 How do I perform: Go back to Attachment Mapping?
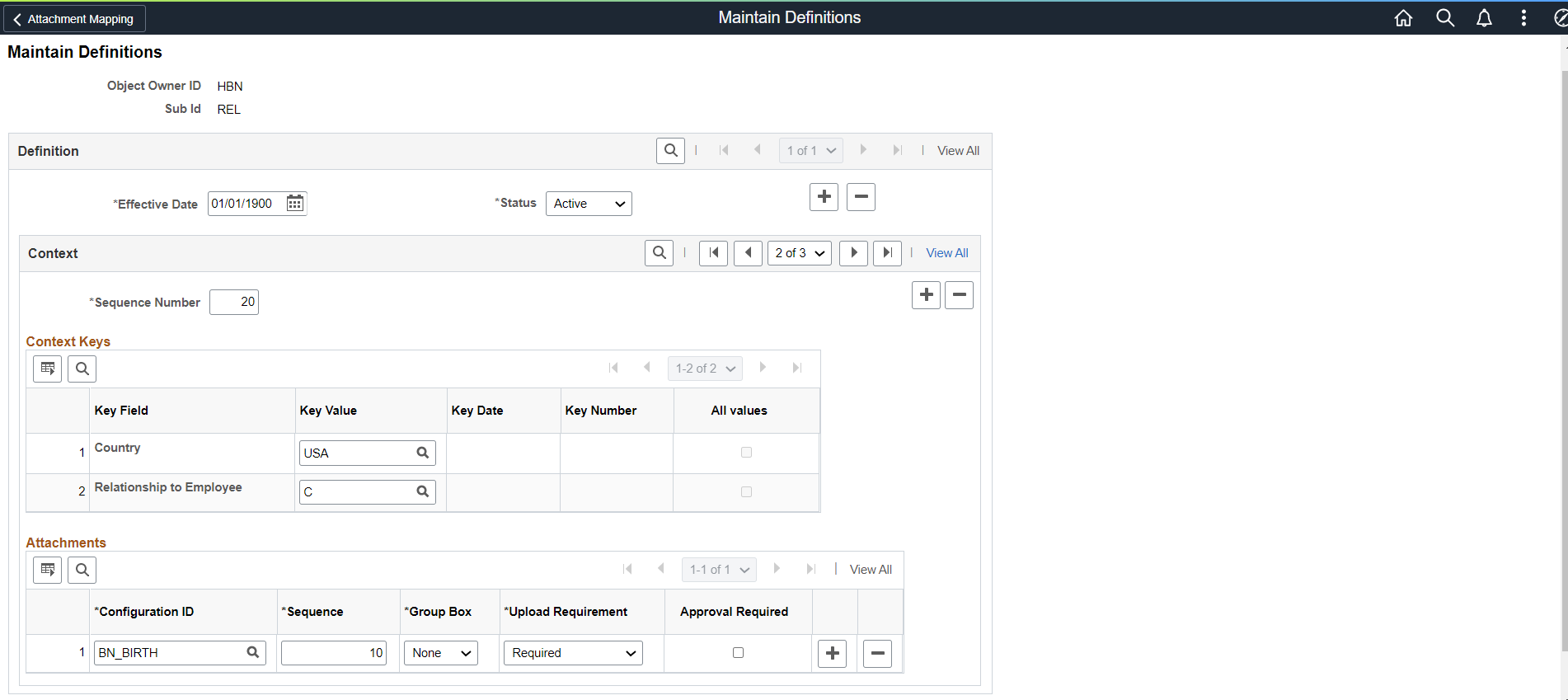[74, 19]
